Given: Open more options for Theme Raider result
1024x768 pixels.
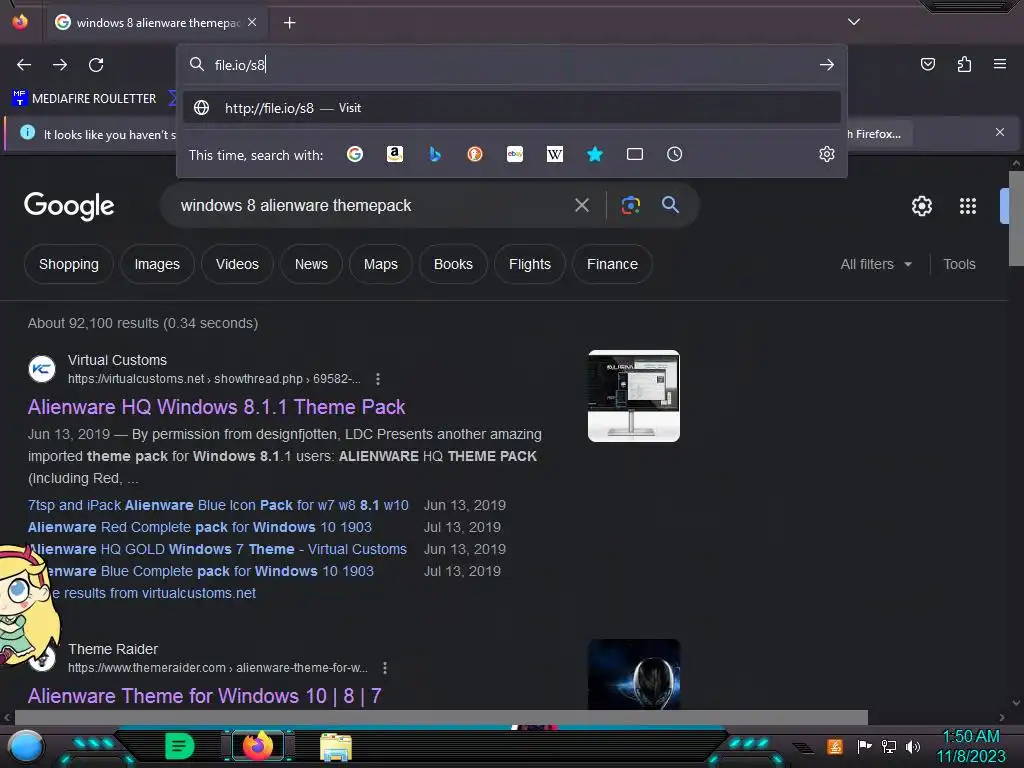Looking at the screenshot, I should click(x=385, y=668).
